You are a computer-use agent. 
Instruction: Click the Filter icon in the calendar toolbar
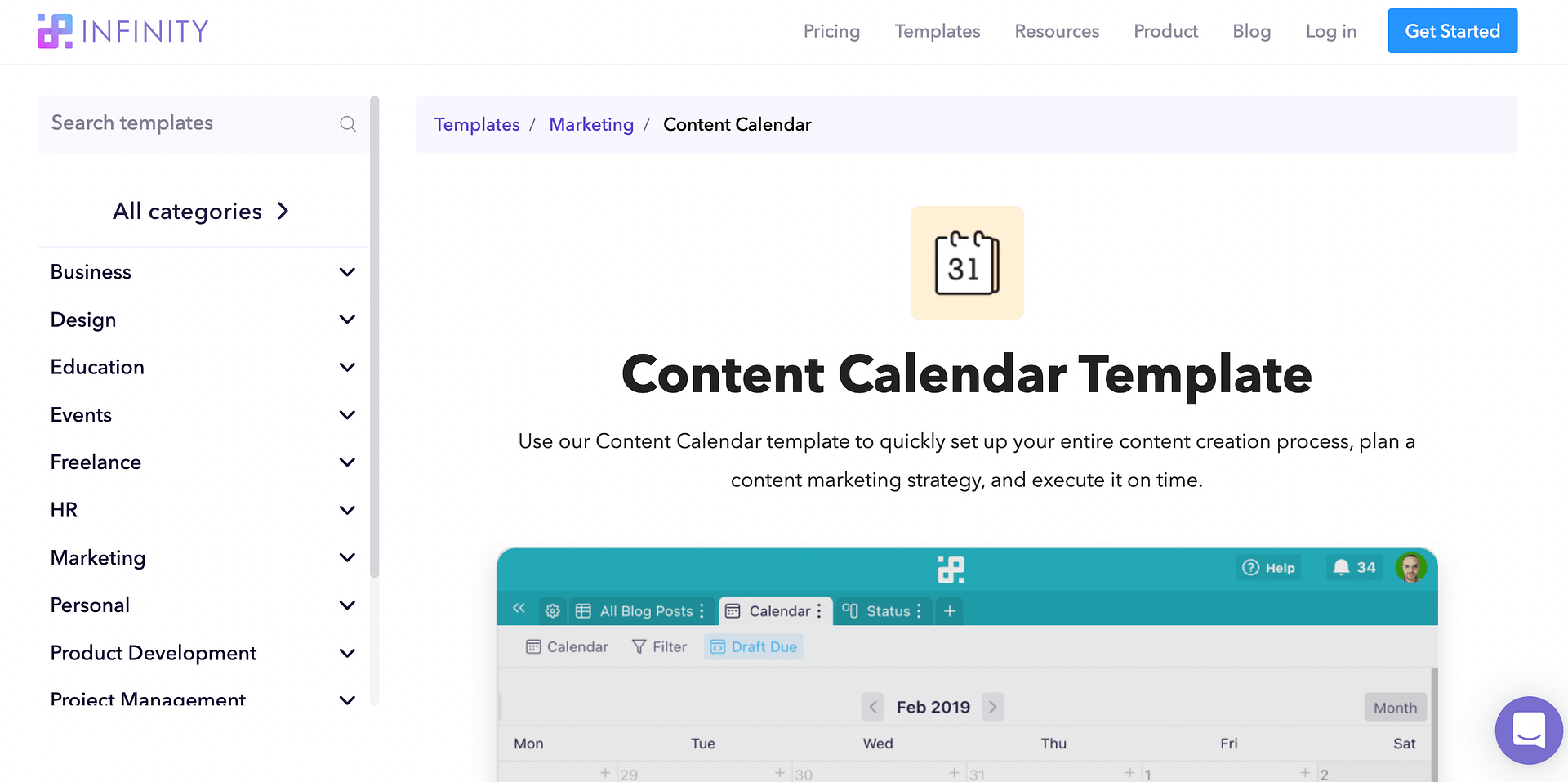[x=638, y=646]
